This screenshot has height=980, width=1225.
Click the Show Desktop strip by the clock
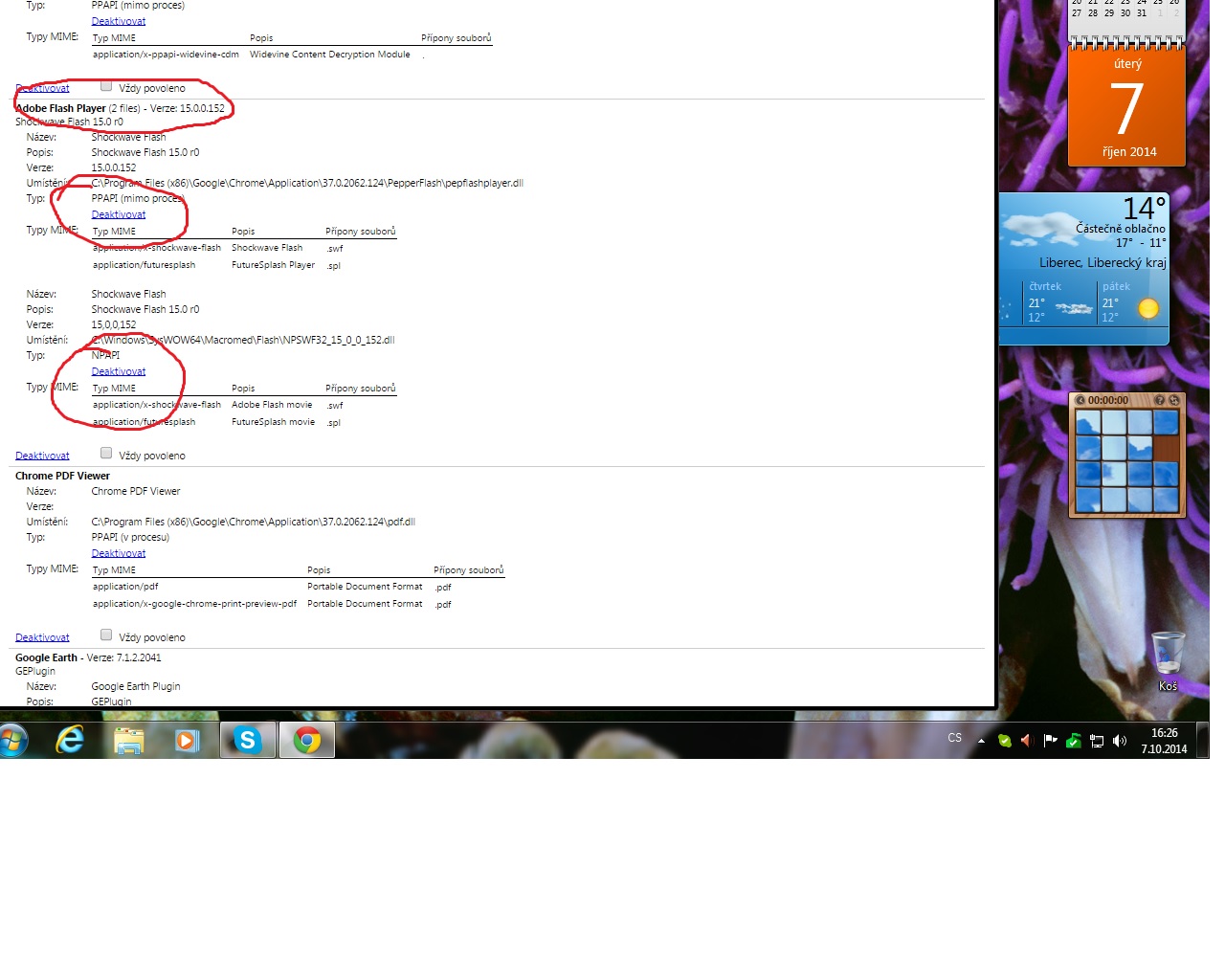click(x=1203, y=740)
